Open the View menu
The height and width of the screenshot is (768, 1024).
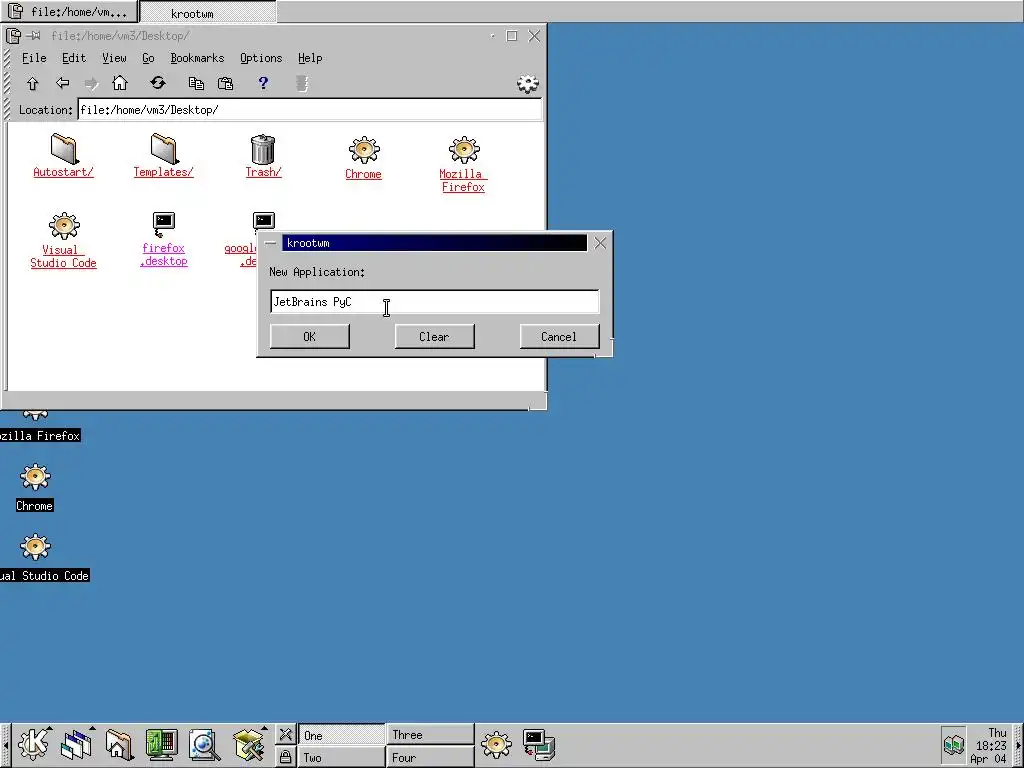[114, 58]
